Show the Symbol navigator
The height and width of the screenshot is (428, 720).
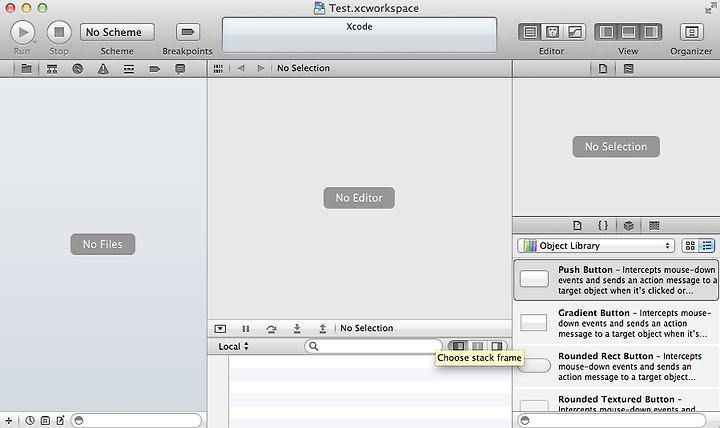pyautogui.click(x=52, y=69)
